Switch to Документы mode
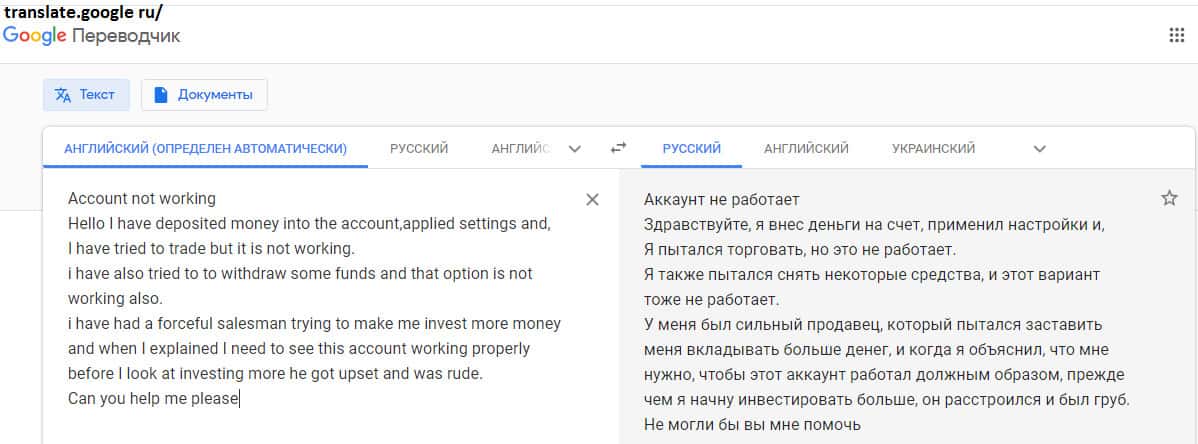The image size is (1198, 444). pos(204,95)
